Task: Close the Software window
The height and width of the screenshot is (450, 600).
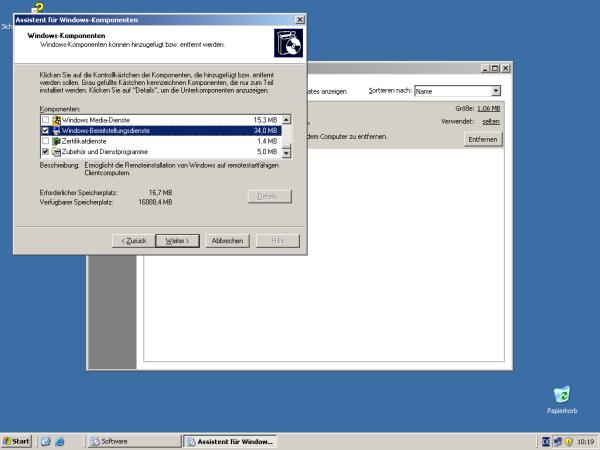Action: (x=505, y=68)
